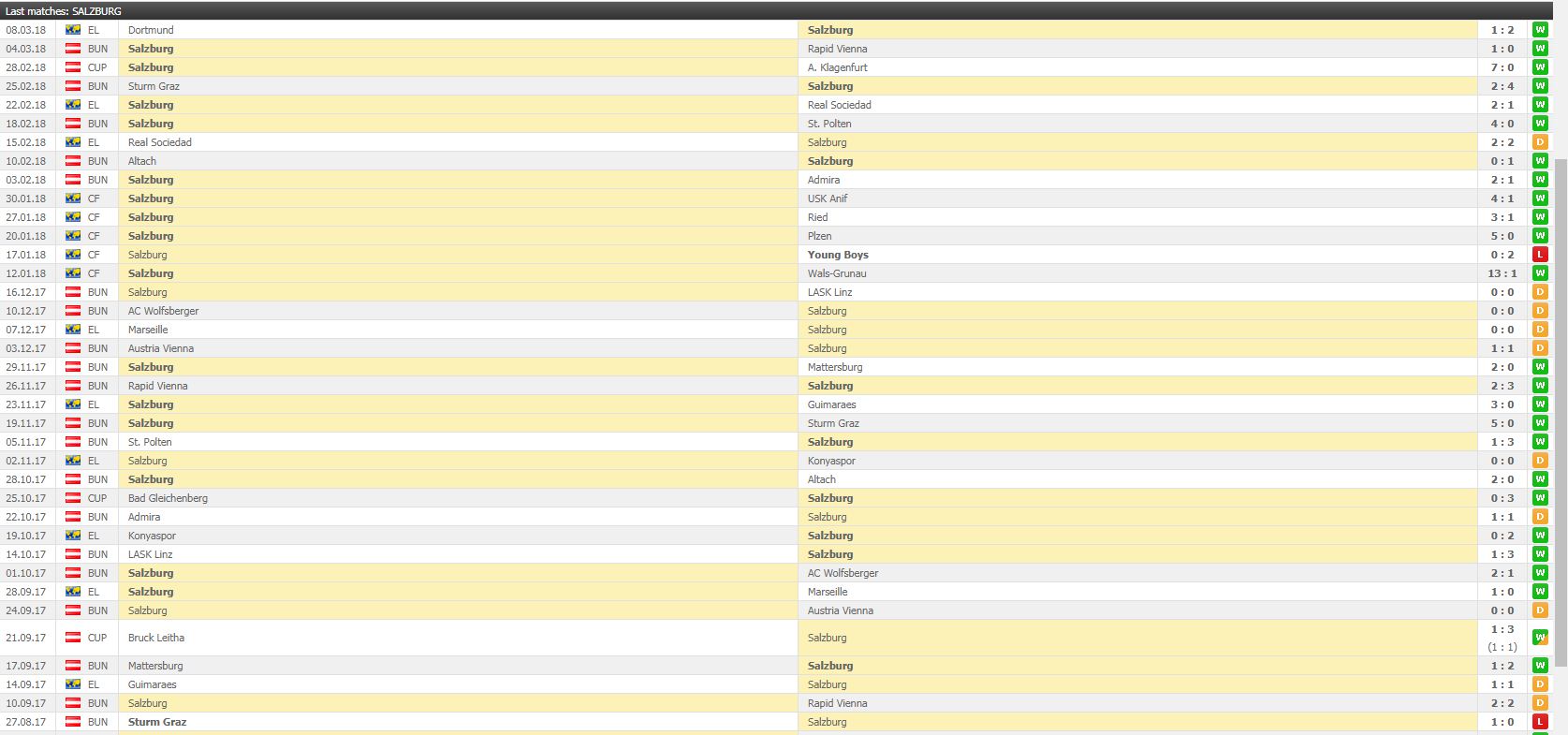Image resolution: width=1568 pixels, height=735 pixels.
Task: Click Marseille in the 28.09.17 row
Action: (828, 592)
